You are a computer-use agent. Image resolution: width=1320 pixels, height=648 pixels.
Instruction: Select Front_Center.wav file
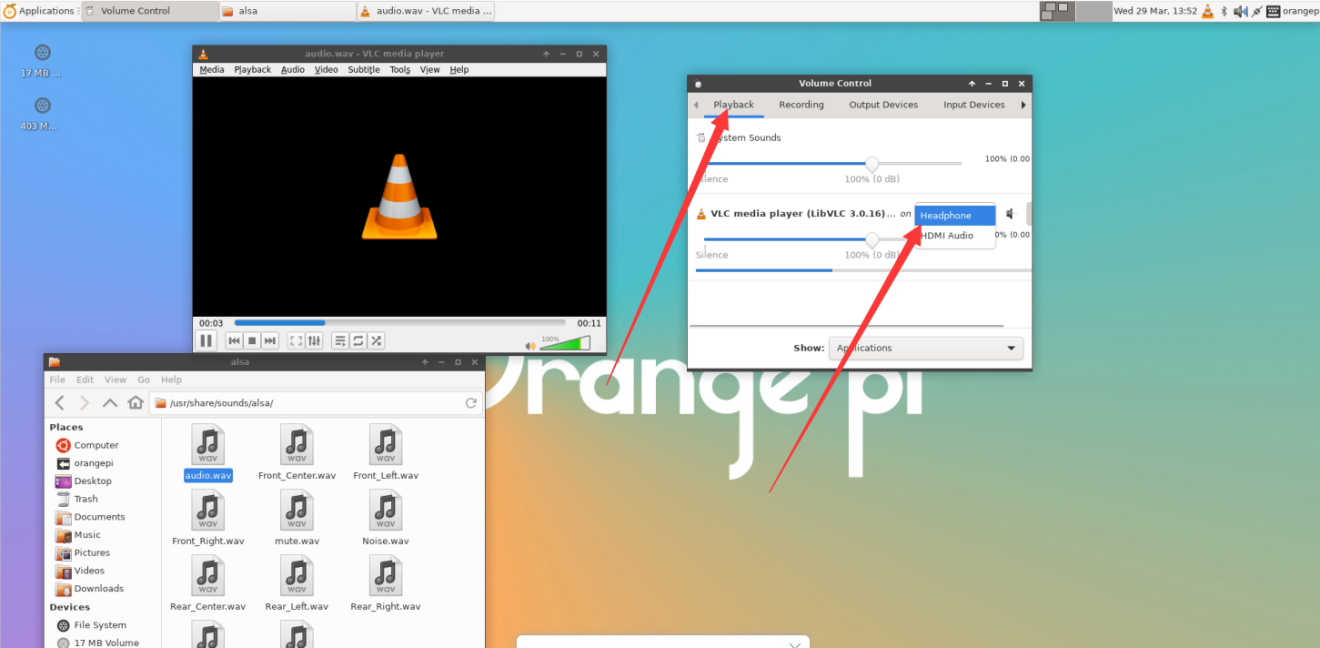[x=297, y=452]
